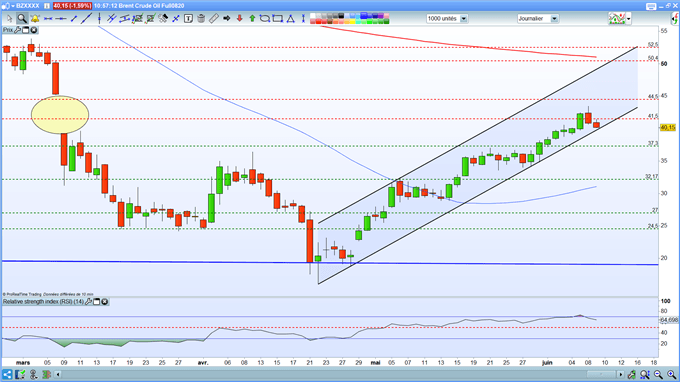Click the keyboard icon in title bar
Screen dimensions: 680x382
click(x=651, y=6)
